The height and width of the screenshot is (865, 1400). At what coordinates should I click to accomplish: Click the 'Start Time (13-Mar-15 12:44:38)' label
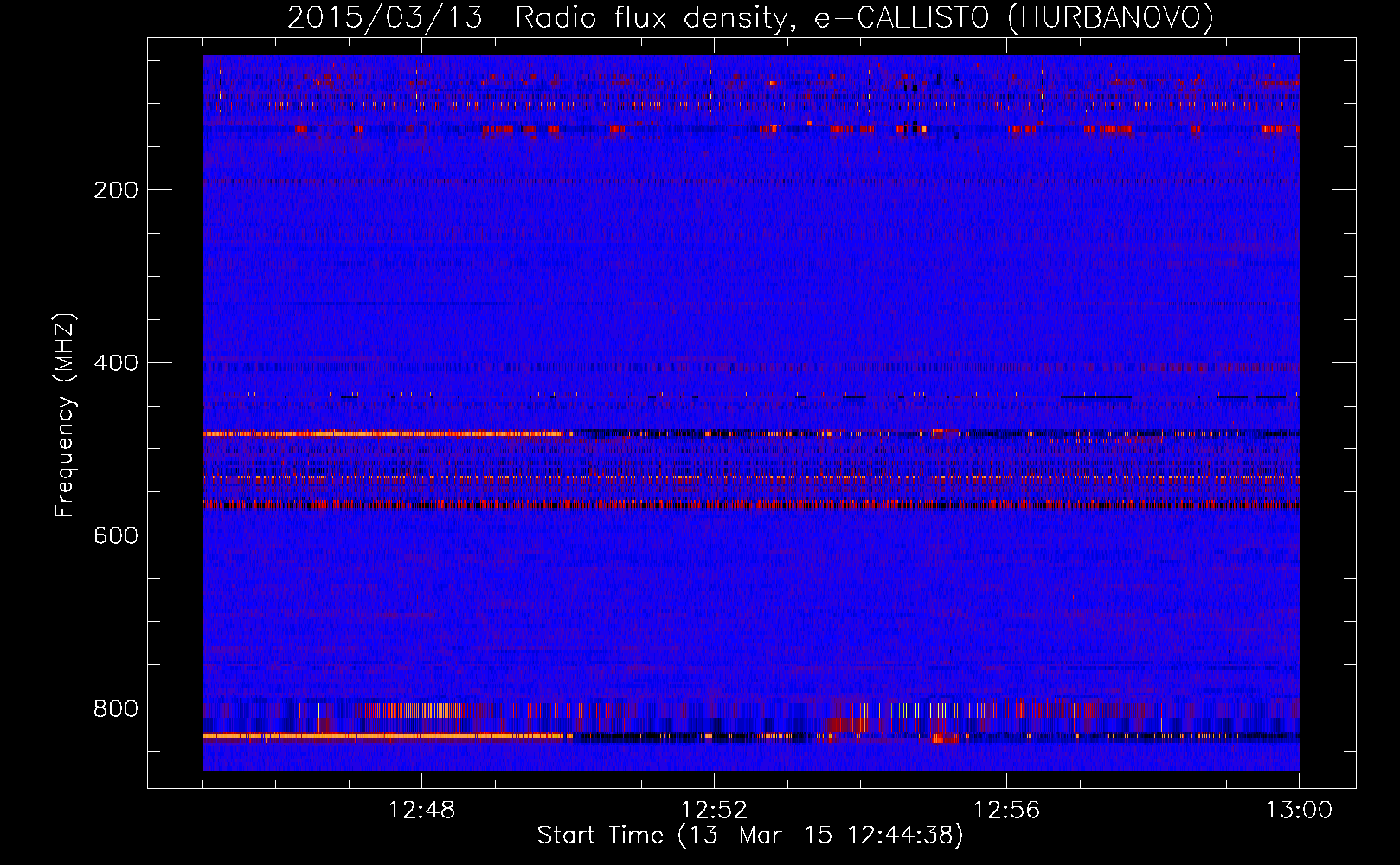750,836
